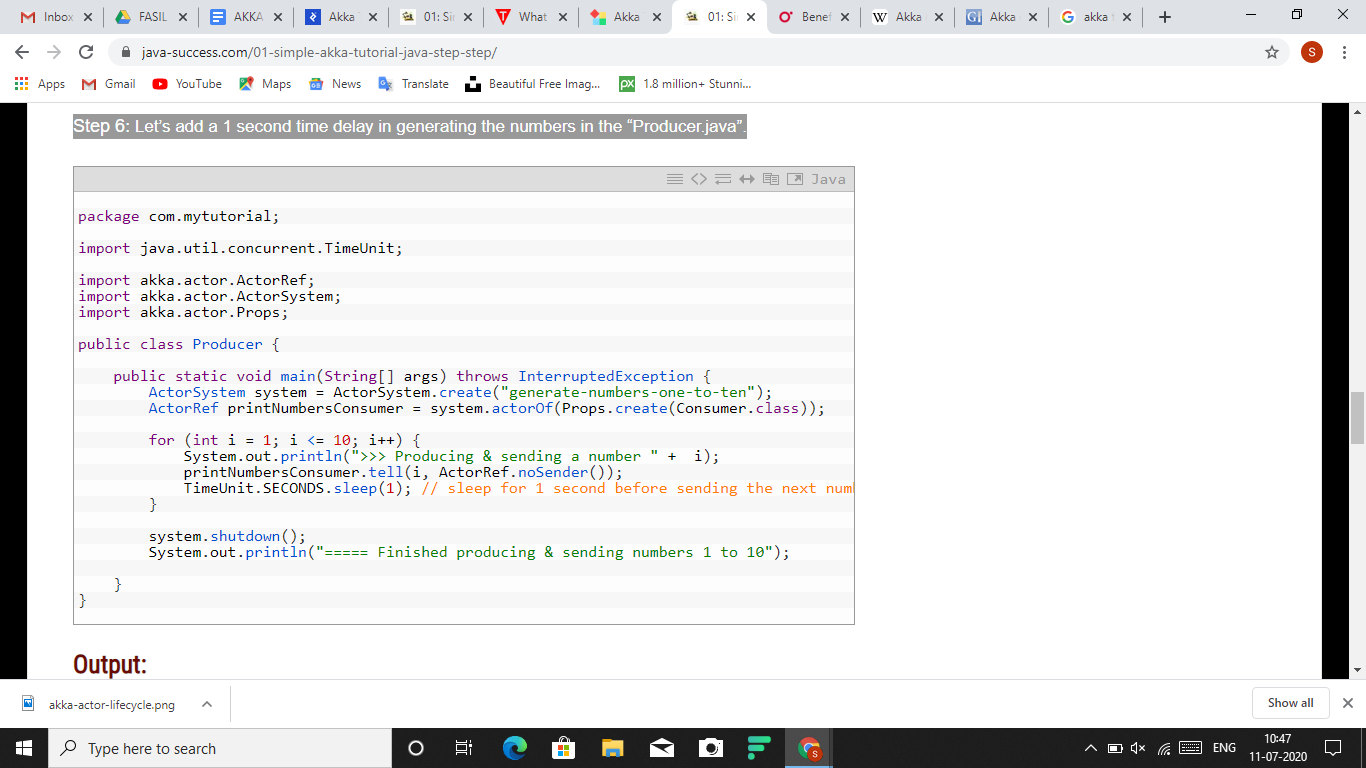Click Show all downloads button

[1290, 703]
